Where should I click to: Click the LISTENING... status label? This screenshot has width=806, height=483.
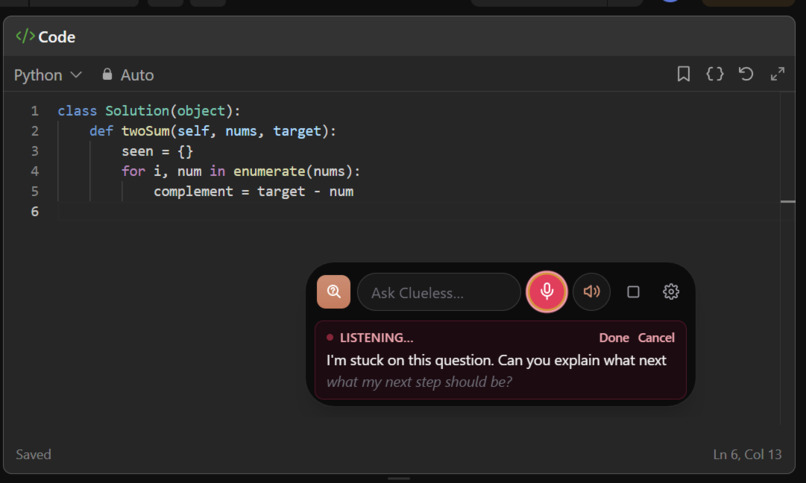click(376, 338)
